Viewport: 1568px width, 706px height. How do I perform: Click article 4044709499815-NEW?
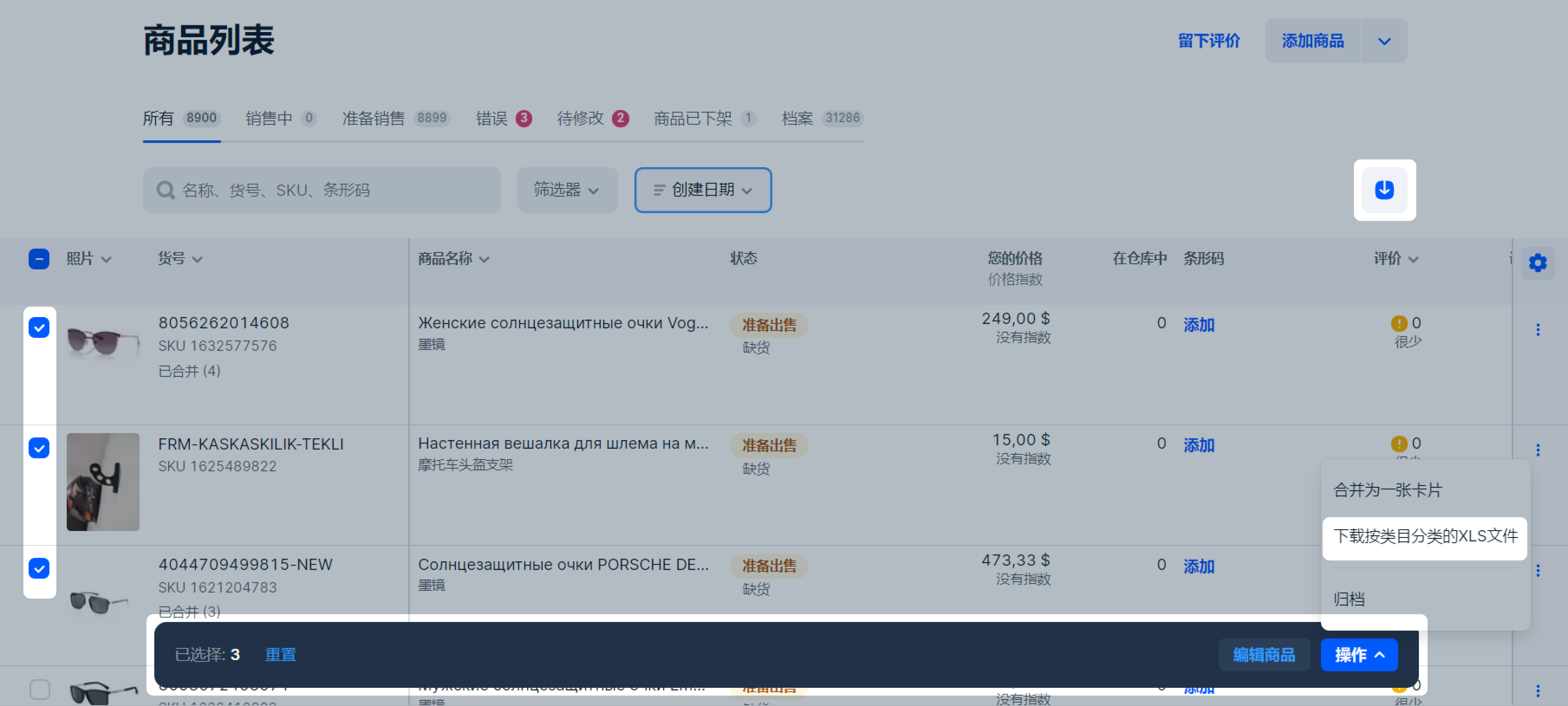pyautogui.click(x=245, y=565)
